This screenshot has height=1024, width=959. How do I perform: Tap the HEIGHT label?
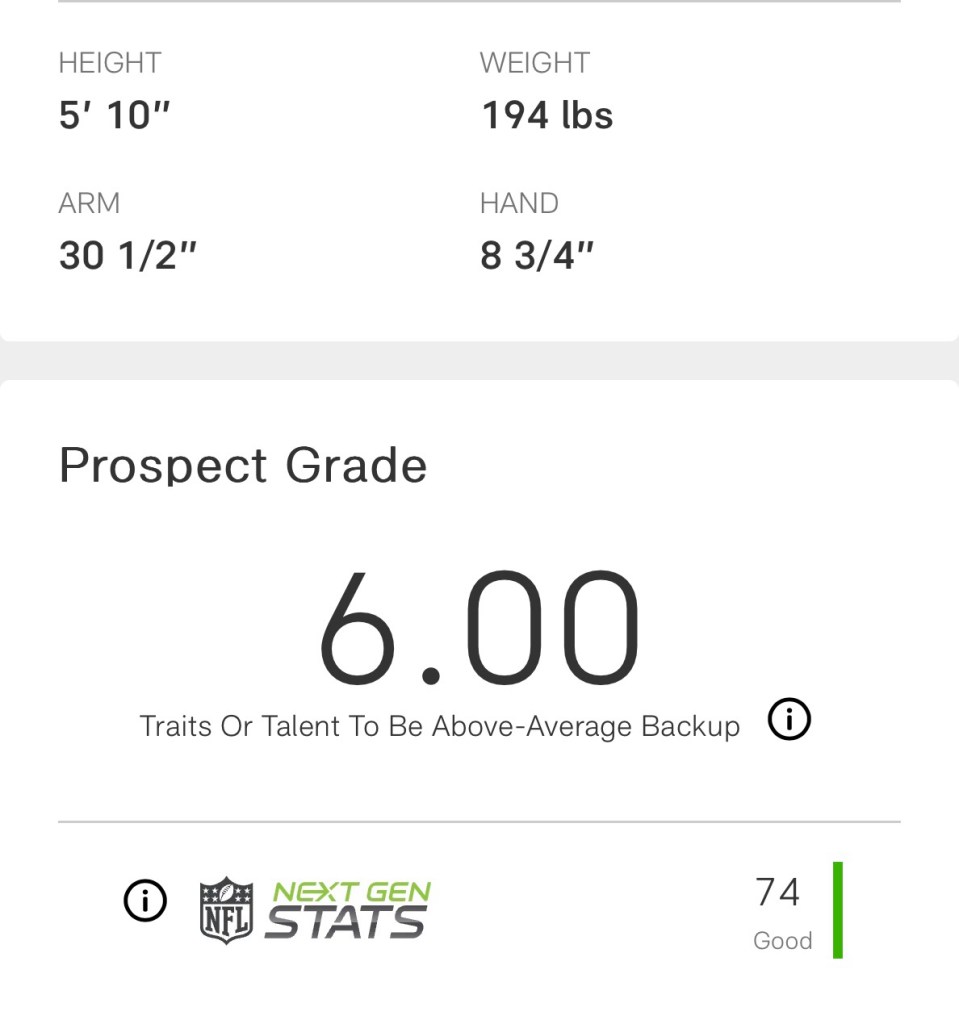point(109,63)
